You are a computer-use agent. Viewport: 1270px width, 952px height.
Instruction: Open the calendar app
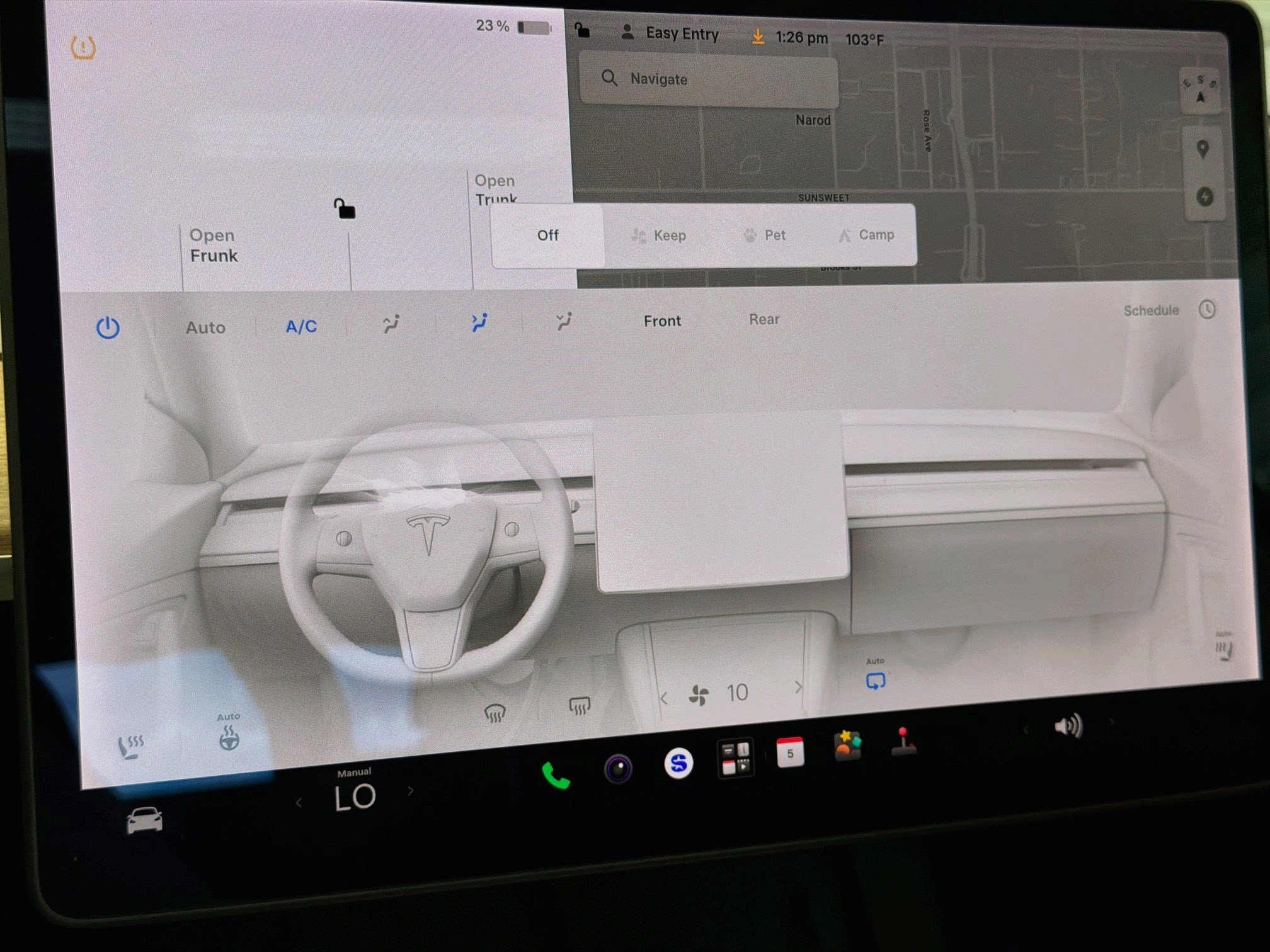(790, 752)
